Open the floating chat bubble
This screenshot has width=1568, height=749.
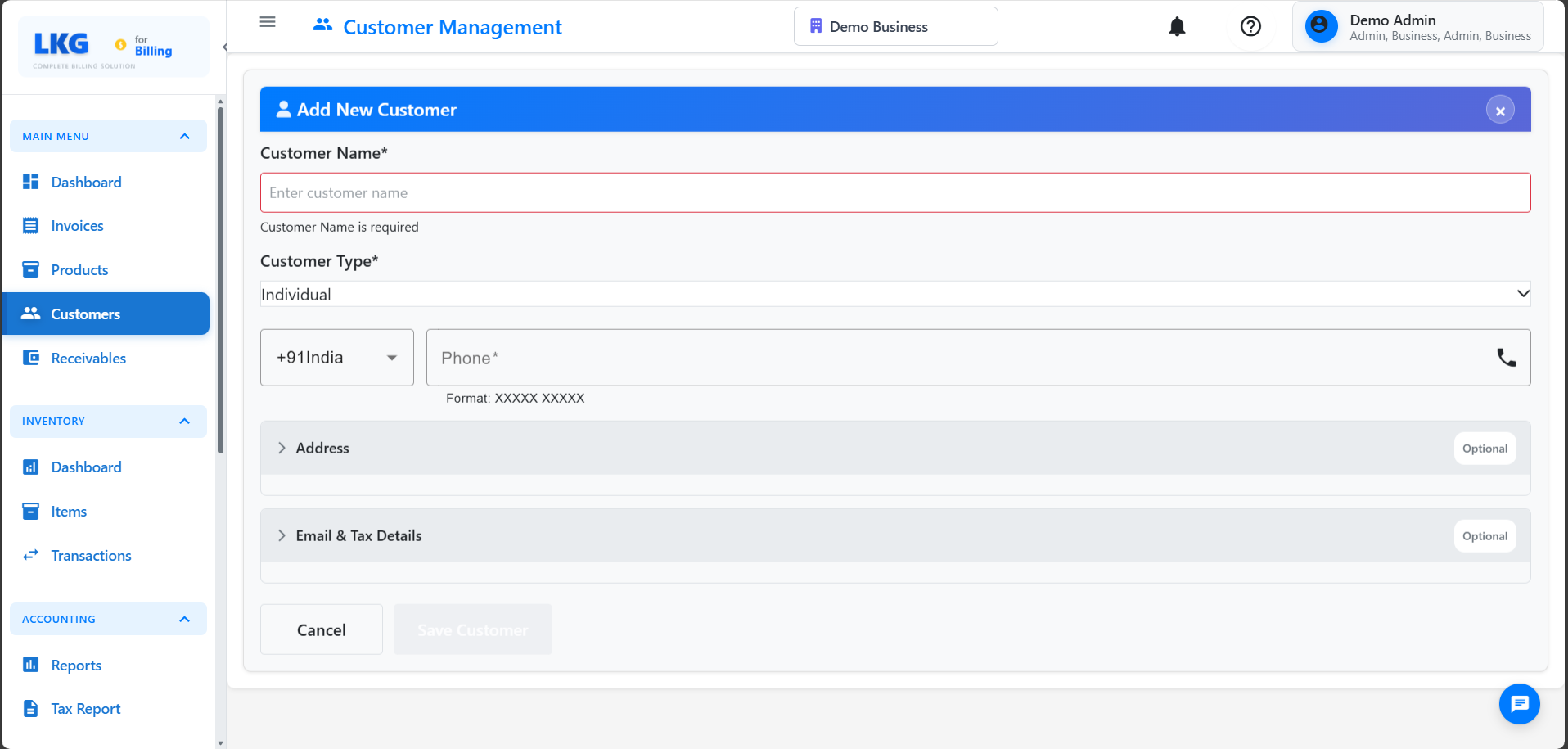click(1519, 704)
